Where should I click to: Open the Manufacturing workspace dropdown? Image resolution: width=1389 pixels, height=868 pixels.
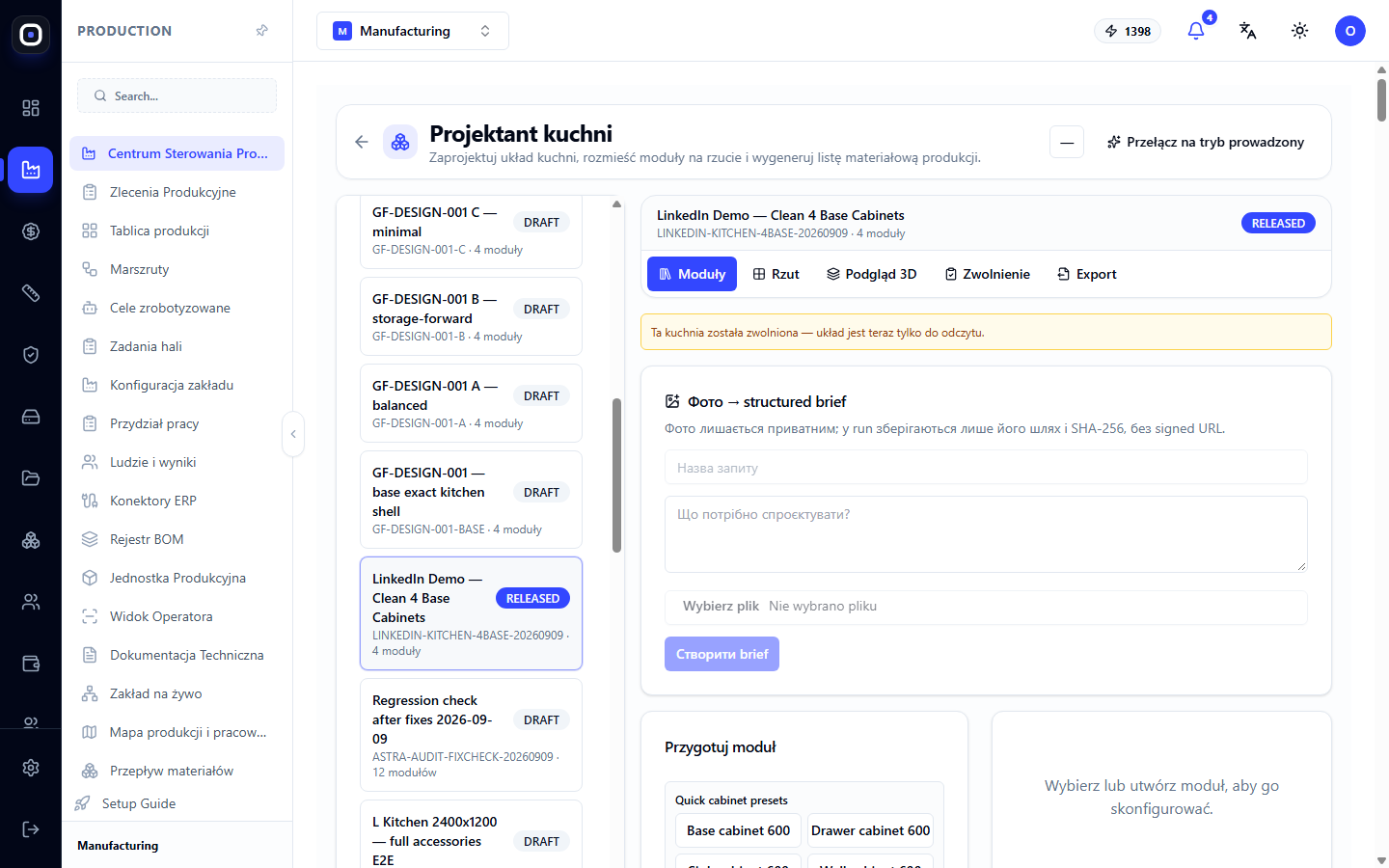point(413,31)
